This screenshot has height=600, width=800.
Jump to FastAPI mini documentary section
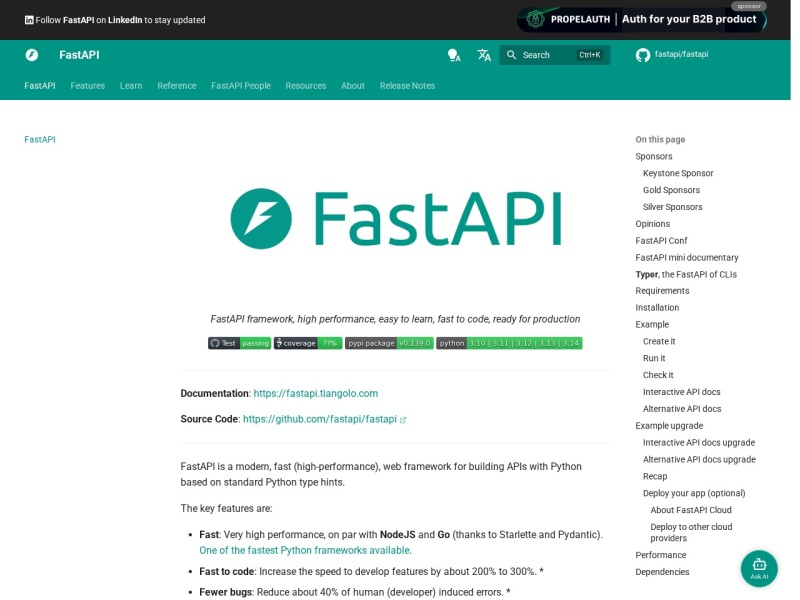[687, 258]
